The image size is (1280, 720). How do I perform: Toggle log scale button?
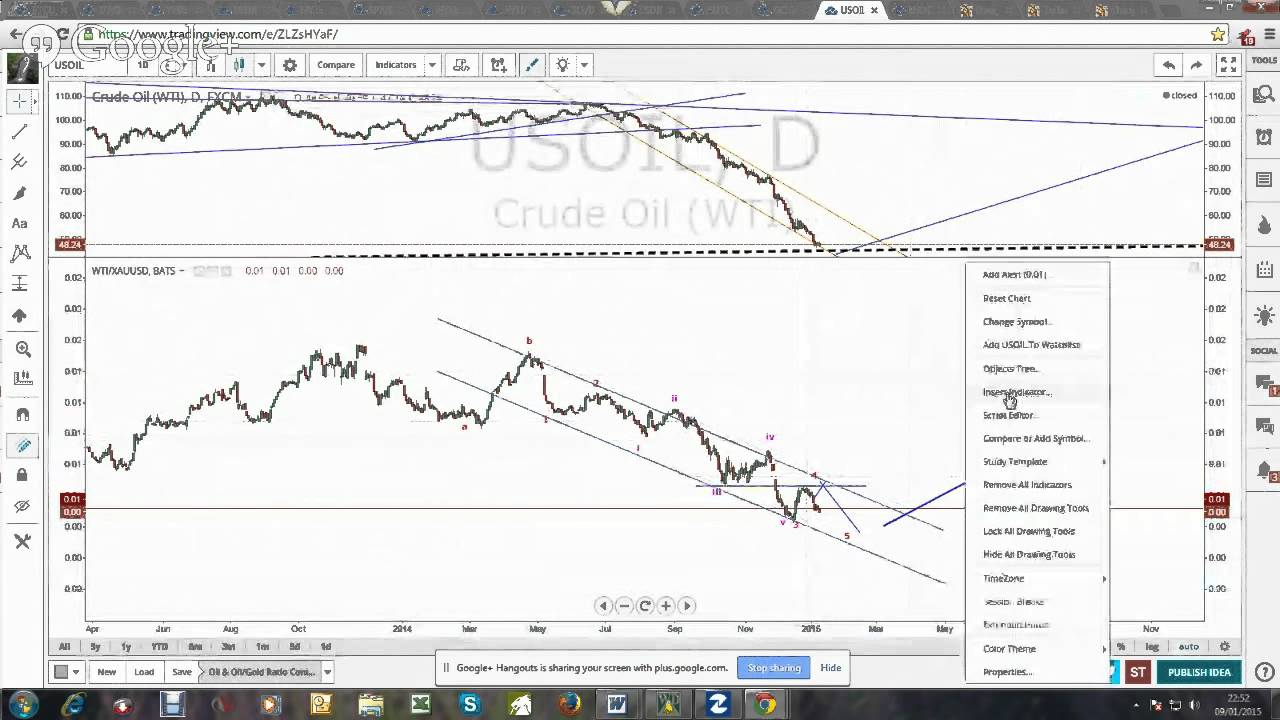[x=1152, y=647]
